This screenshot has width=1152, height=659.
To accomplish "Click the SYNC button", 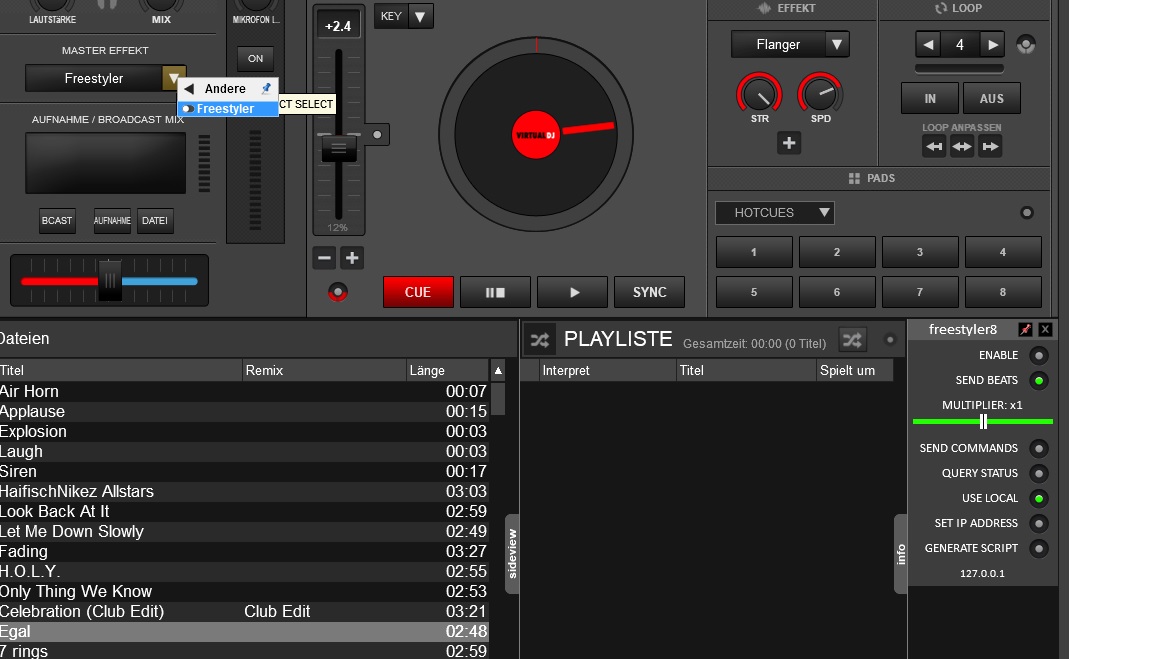I will (649, 292).
